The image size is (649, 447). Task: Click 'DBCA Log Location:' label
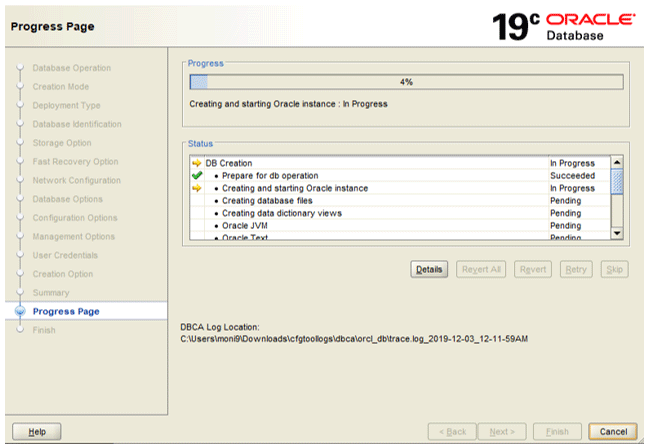220,327
